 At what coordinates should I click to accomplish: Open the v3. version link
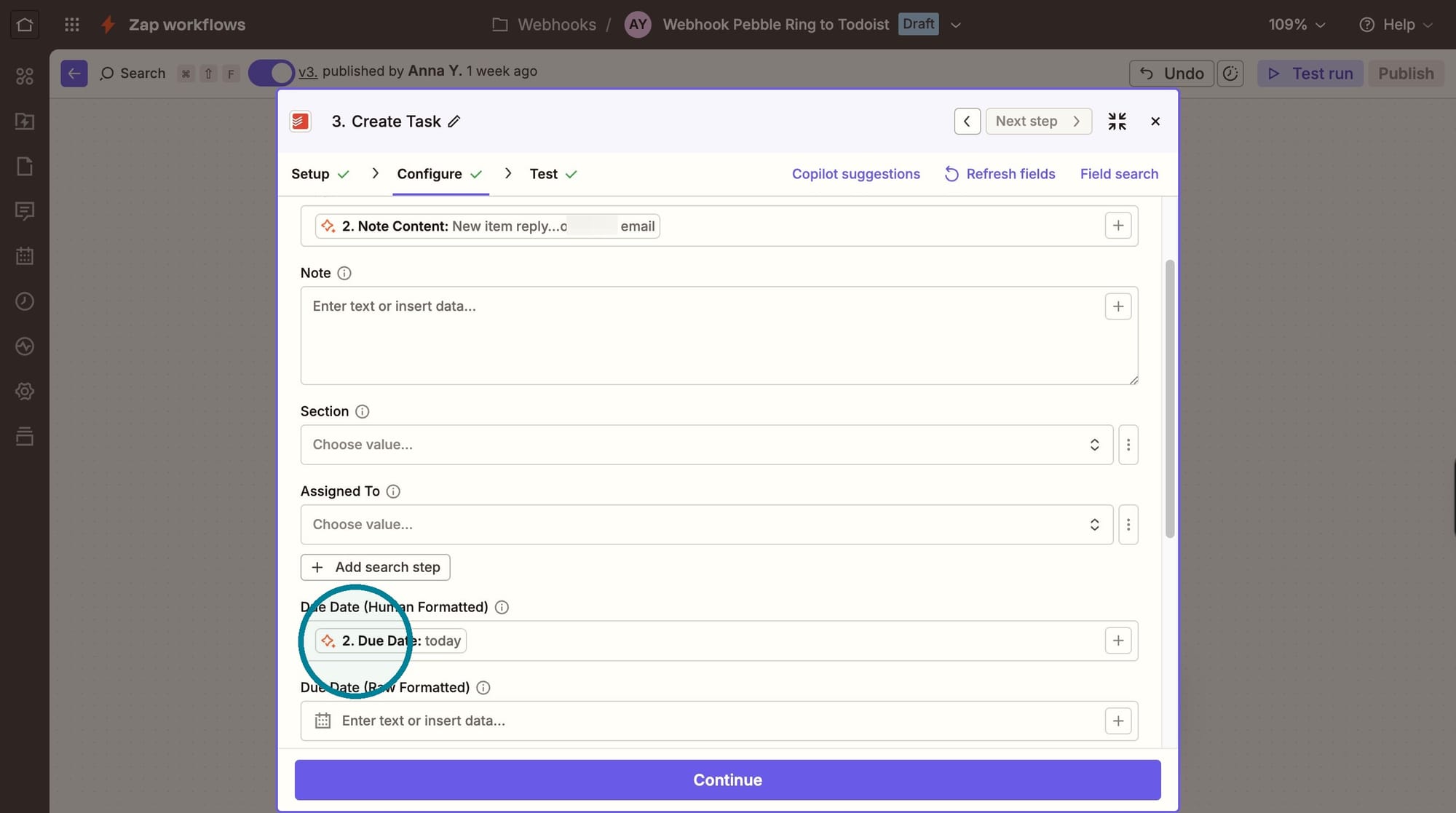pyautogui.click(x=307, y=71)
